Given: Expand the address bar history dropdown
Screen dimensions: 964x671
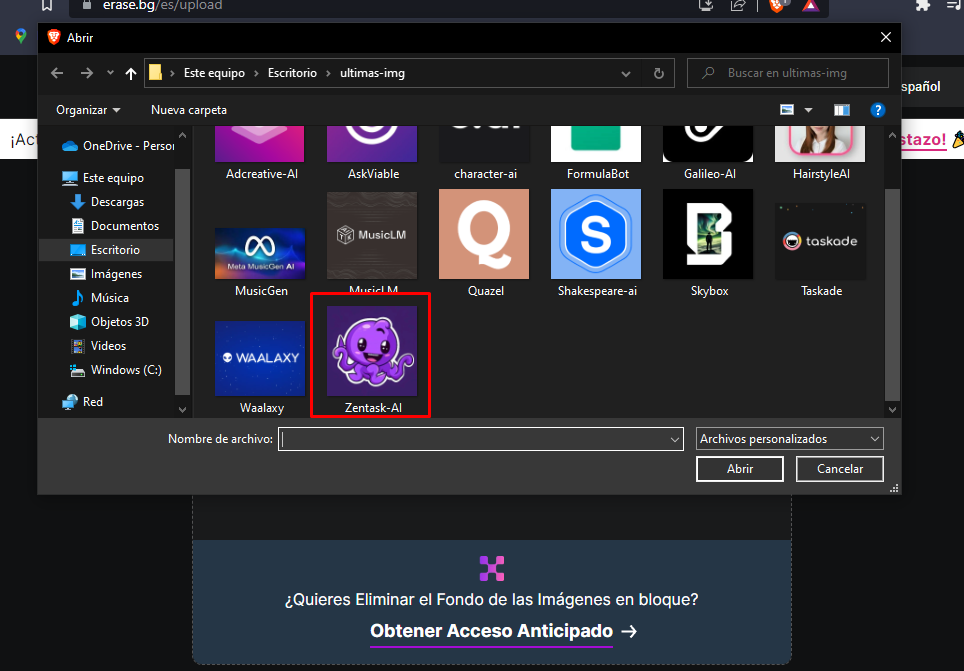Looking at the screenshot, I should coord(626,74).
